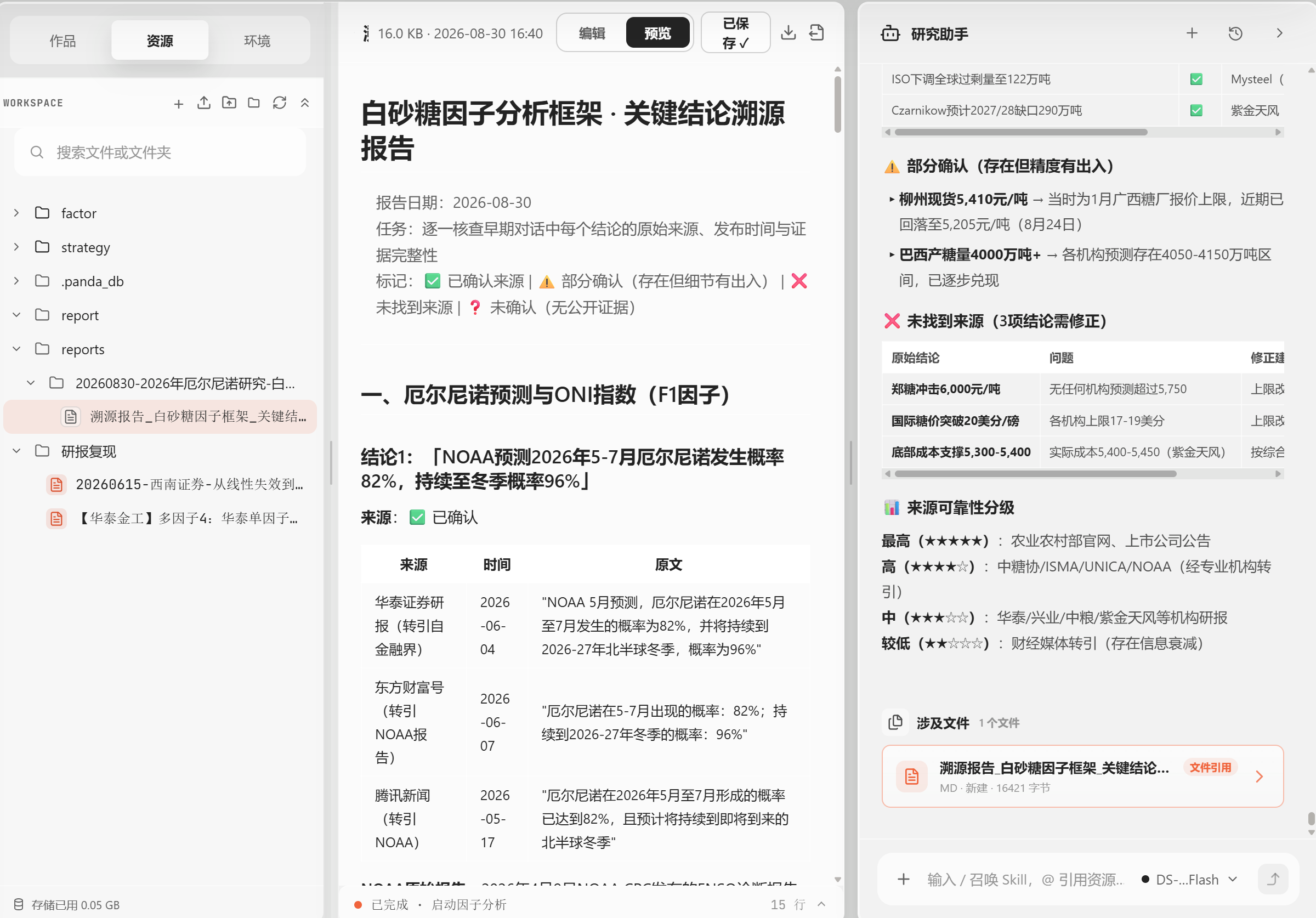Switch to the 作品 tab
The height and width of the screenshot is (918, 1316).
[x=63, y=41]
